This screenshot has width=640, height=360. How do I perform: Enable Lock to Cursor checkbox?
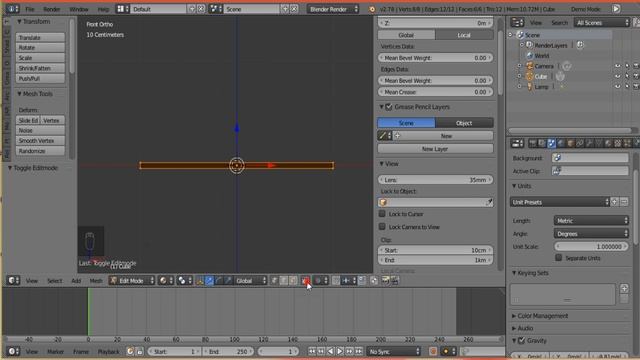pyautogui.click(x=382, y=213)
